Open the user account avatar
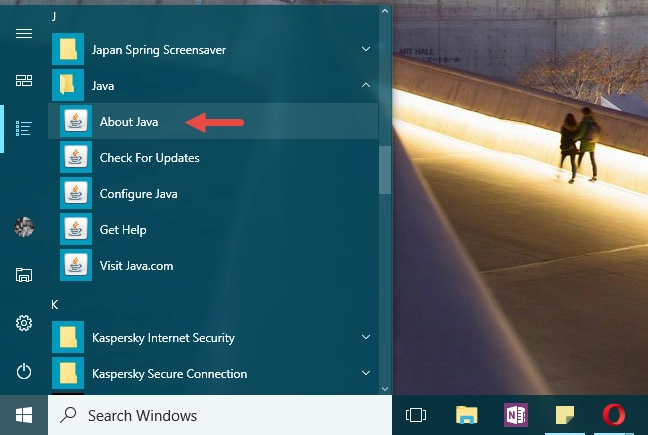Viewport: 648px width, 435px height. click(x=24, y=227)
